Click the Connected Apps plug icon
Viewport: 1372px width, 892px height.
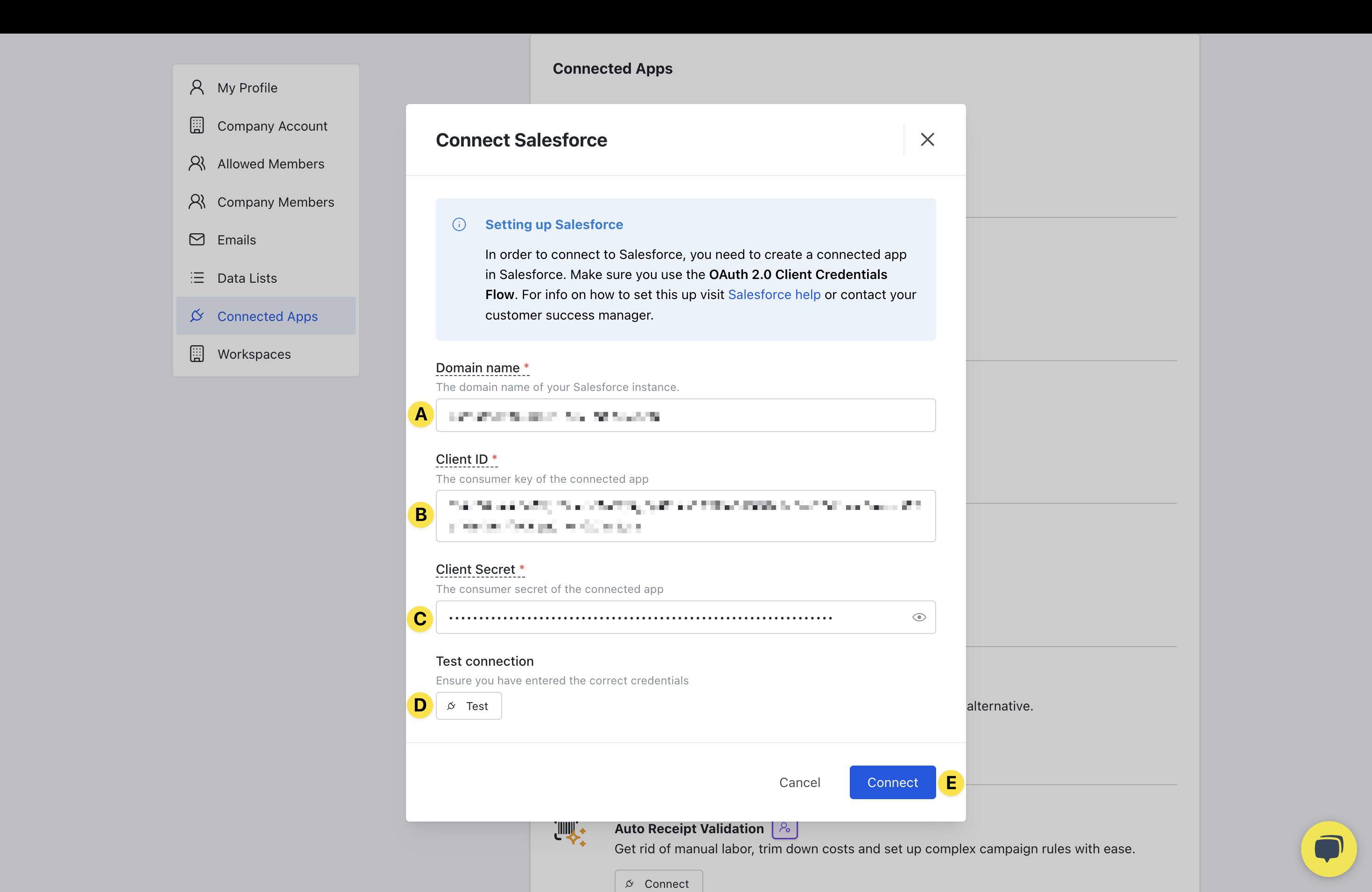196,316
